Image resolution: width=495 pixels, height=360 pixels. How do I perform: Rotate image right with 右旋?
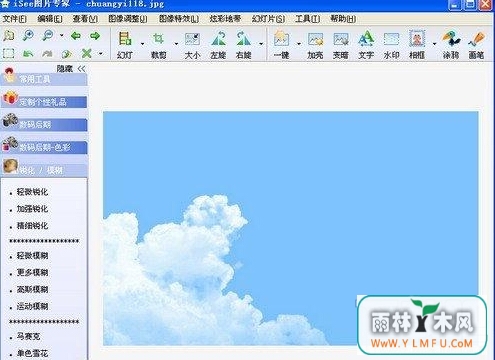[244, 45]
